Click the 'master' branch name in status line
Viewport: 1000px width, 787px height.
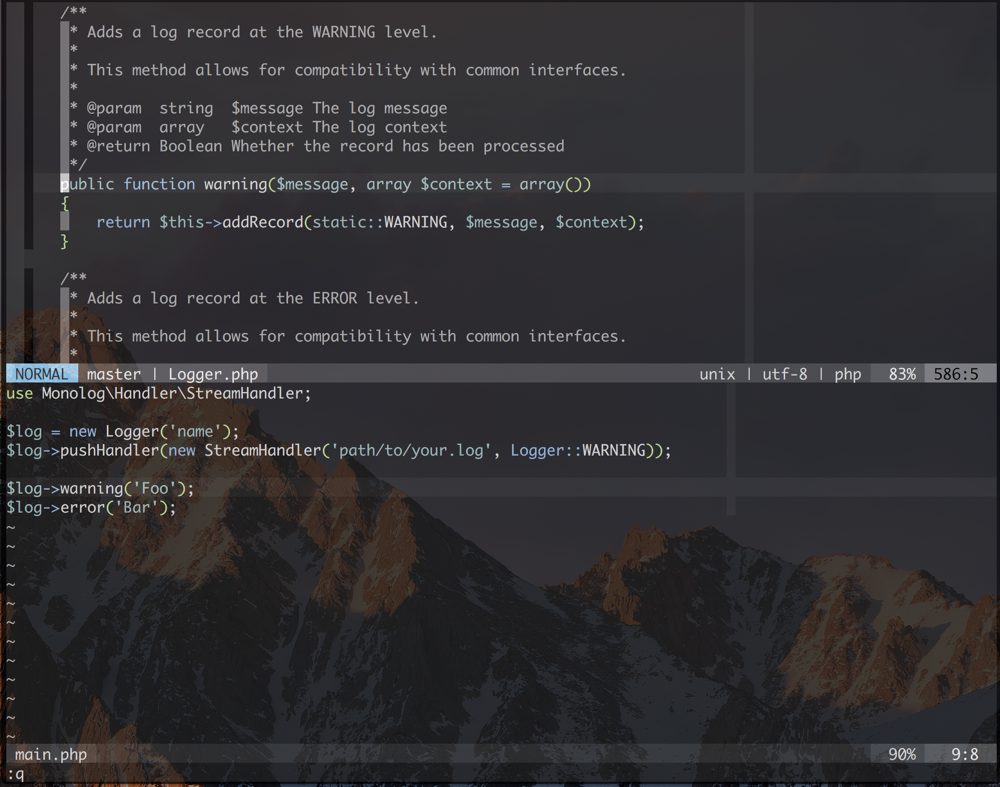[x=114, y=374]
